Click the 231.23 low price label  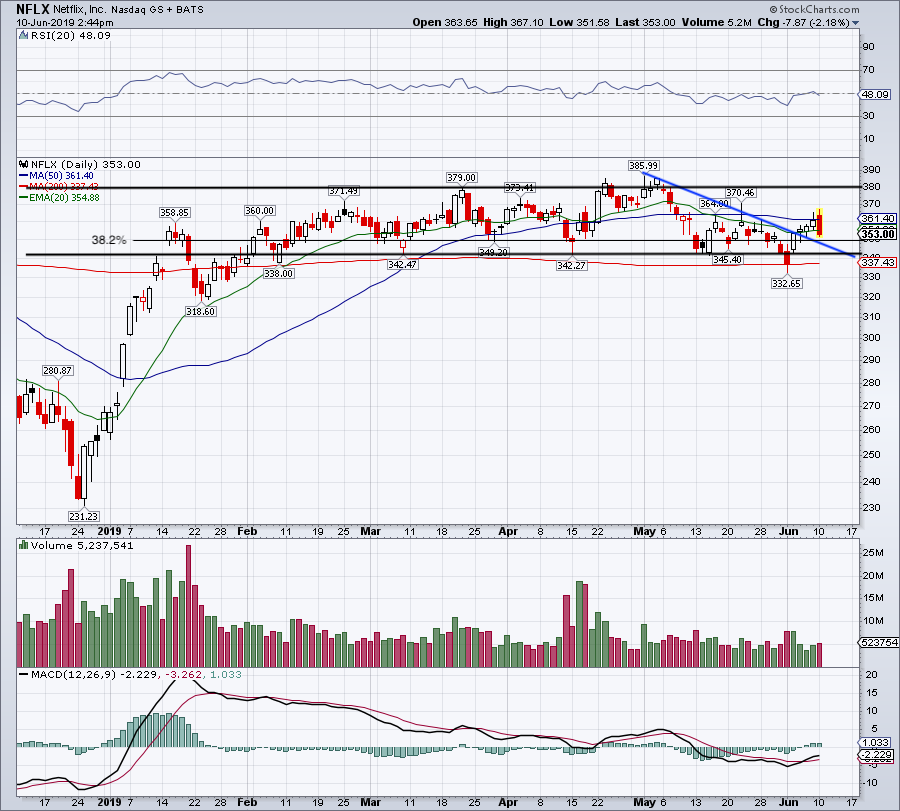(x=84, y=517)
